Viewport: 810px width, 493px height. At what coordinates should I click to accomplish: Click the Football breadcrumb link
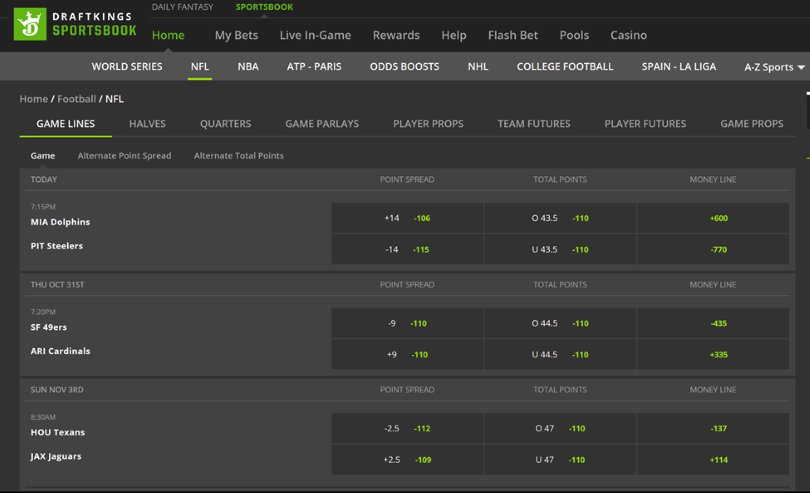(76, 99)
